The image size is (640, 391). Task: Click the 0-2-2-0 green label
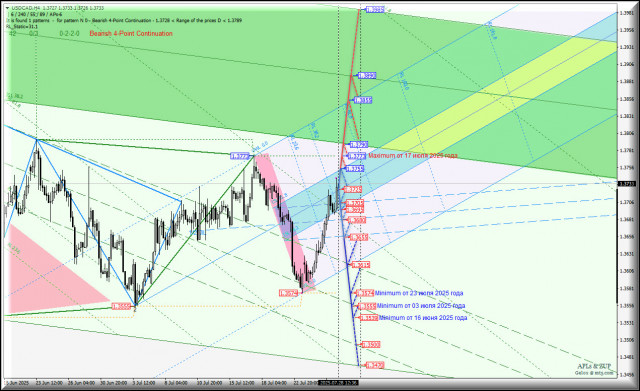pyautogui.click(x=69, y=33)
